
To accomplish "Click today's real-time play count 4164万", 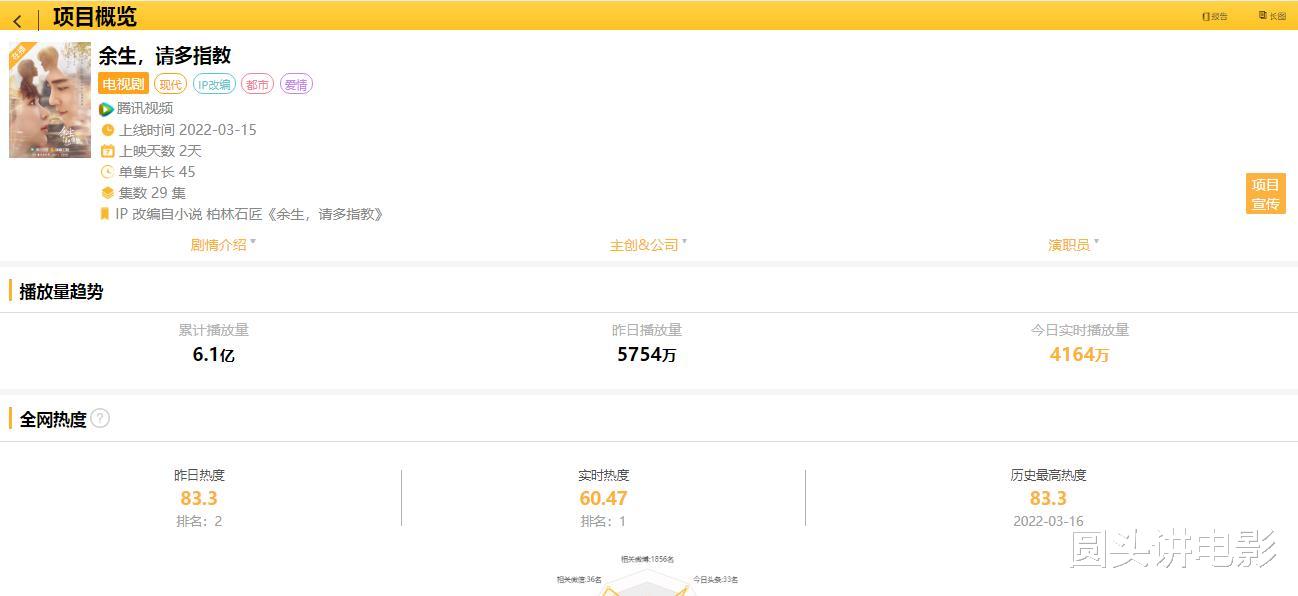I will click(1079, 354).
